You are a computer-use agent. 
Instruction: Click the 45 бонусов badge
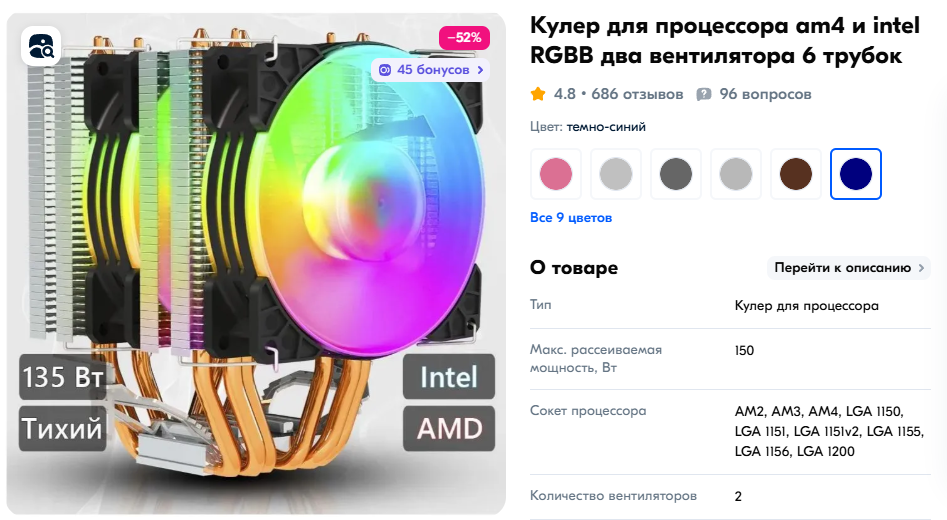[431, 70]
